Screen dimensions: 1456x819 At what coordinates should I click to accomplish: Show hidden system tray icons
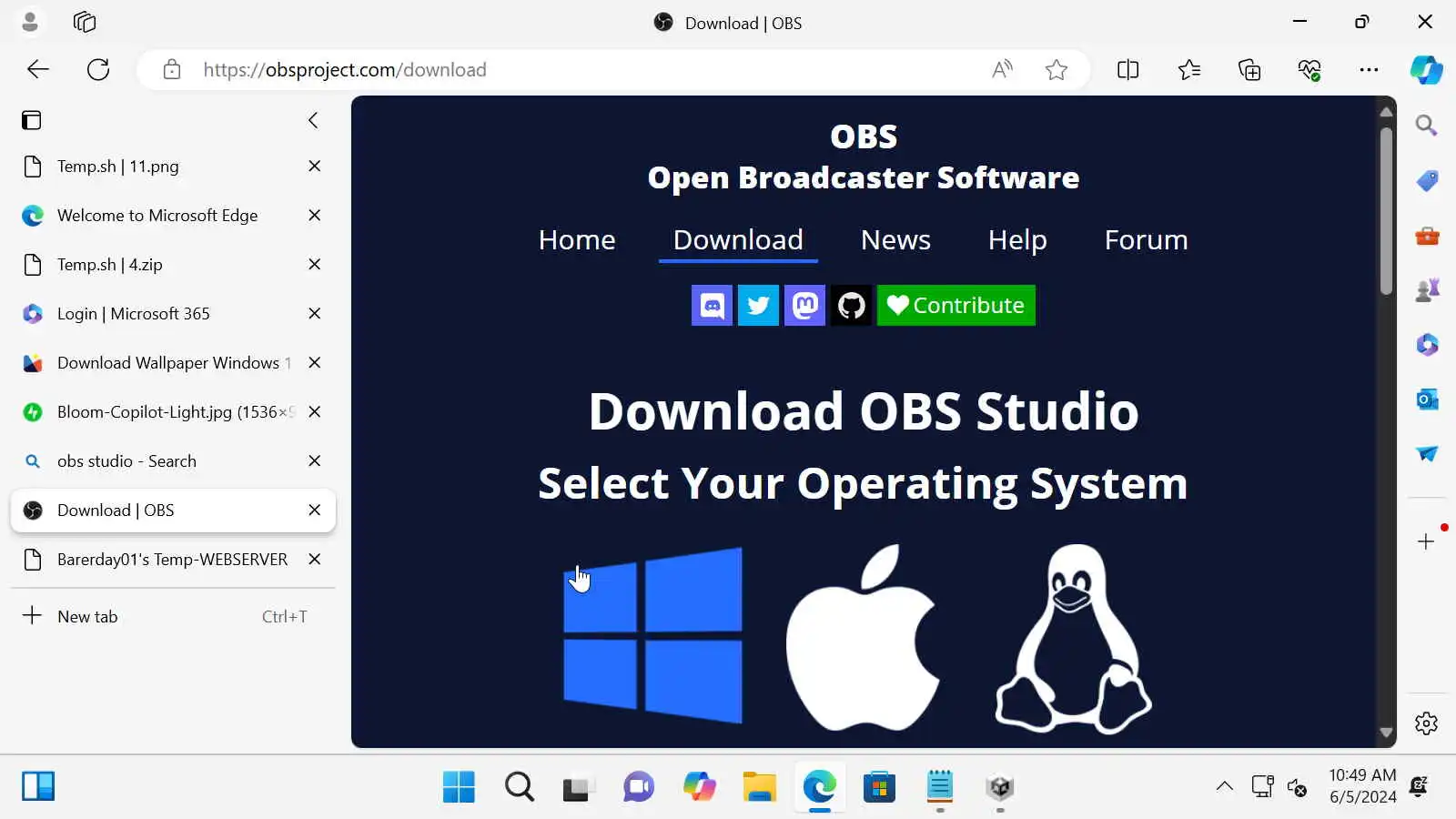(x=1225, y=786)
